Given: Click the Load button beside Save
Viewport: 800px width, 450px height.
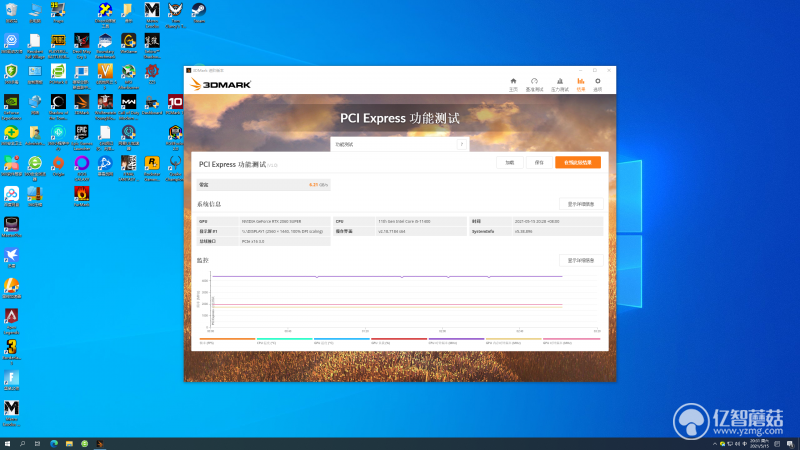Looking at the screenshot, I should click(510, 162).
